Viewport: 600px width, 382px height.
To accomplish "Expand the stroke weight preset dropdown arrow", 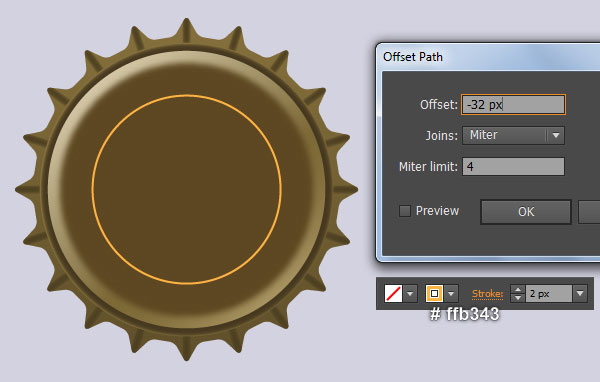I will coord(580,294).
